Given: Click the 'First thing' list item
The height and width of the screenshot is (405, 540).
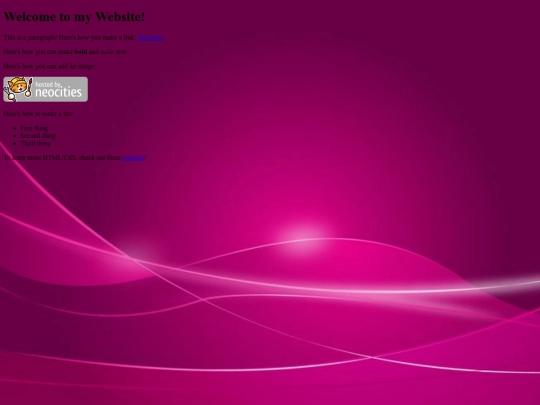Looking at the screenshot, I should click(34, 128).
